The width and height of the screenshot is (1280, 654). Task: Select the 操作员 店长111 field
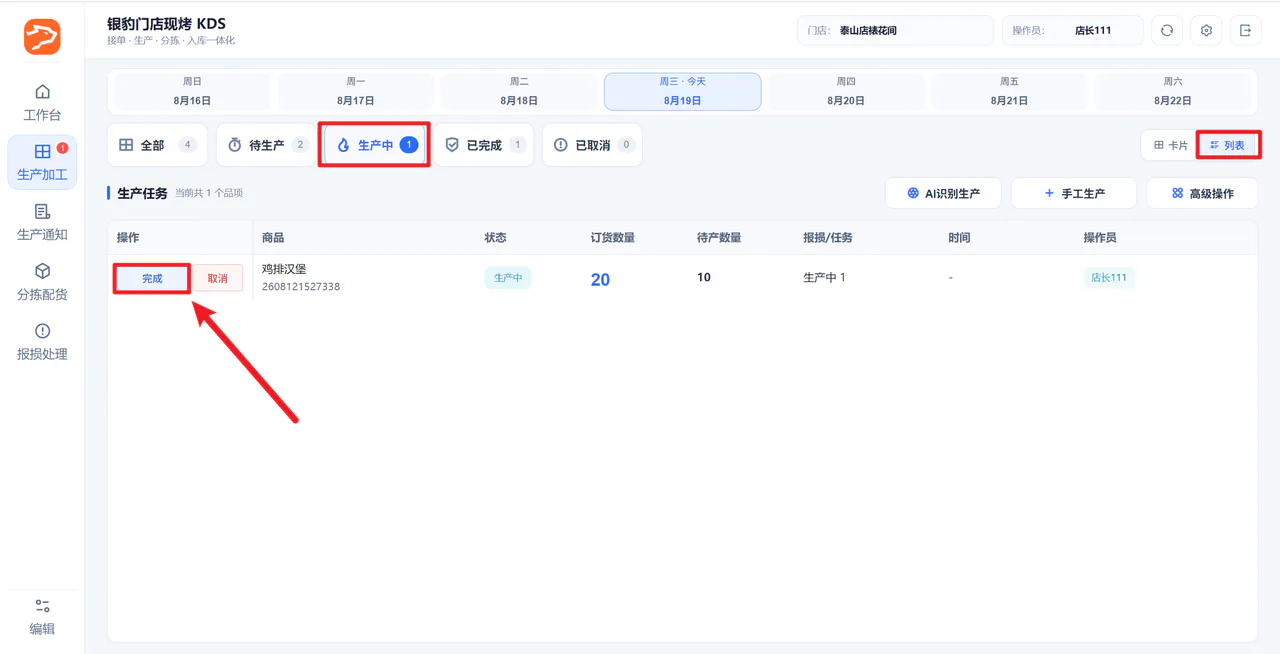(1072, 31)
